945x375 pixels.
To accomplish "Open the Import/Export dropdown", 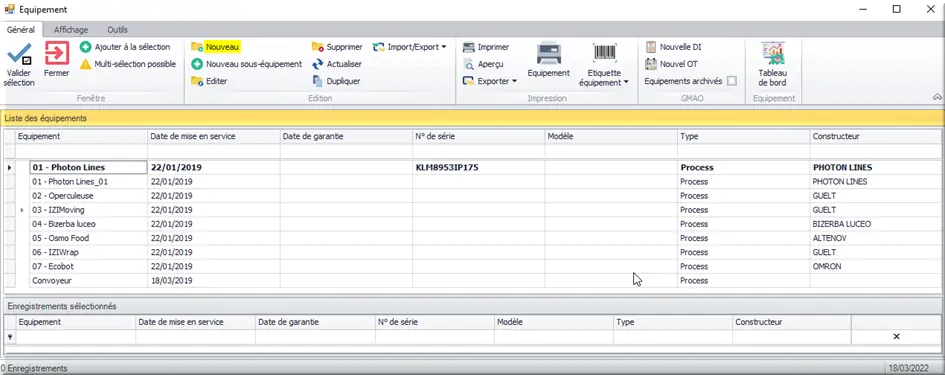I will point(409,46).
